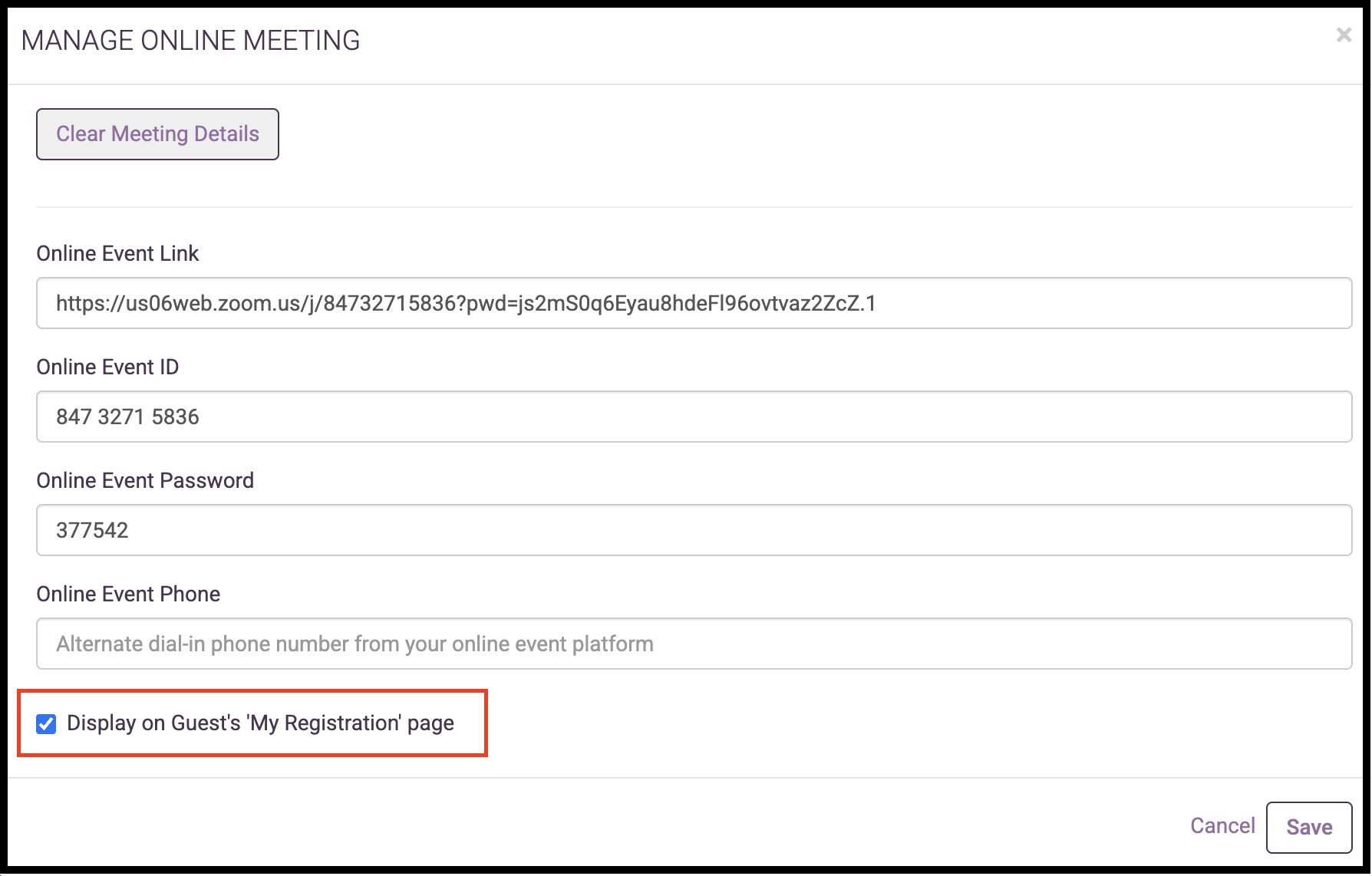Screen dimensions: 1372x876
Task: Select the Online Event ID input
Action: point(694,417)
